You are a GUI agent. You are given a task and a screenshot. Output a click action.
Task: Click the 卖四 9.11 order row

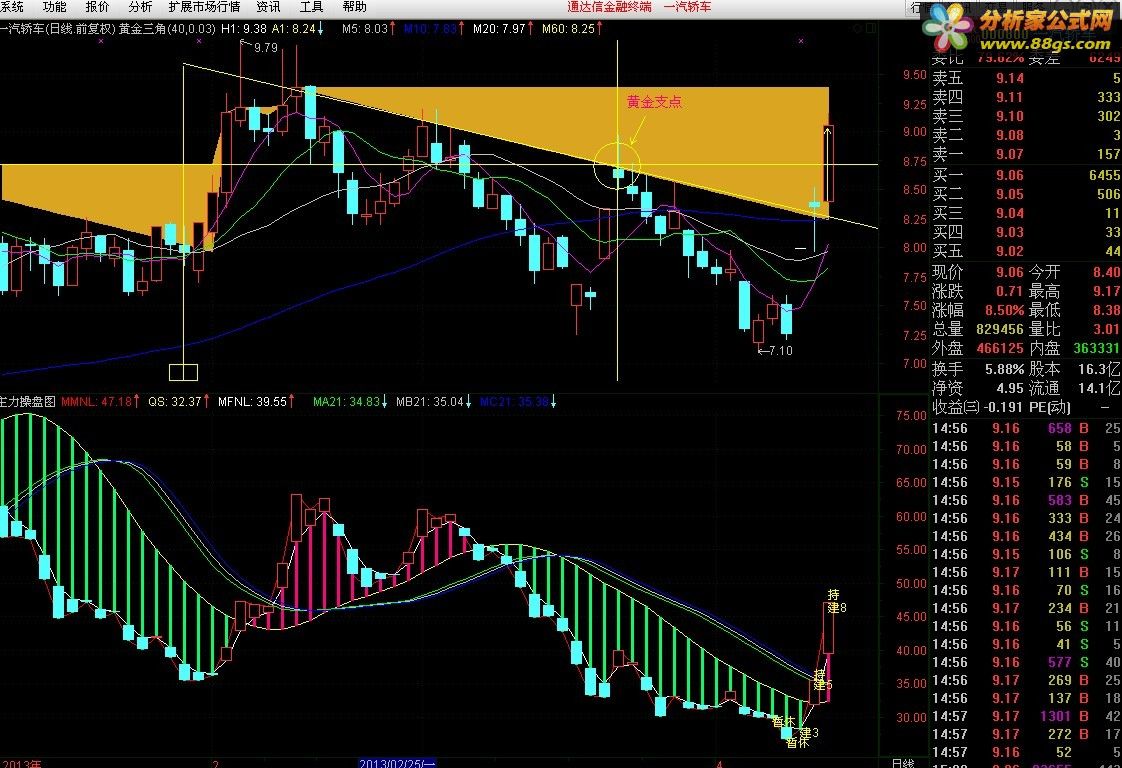[1025, 97]
